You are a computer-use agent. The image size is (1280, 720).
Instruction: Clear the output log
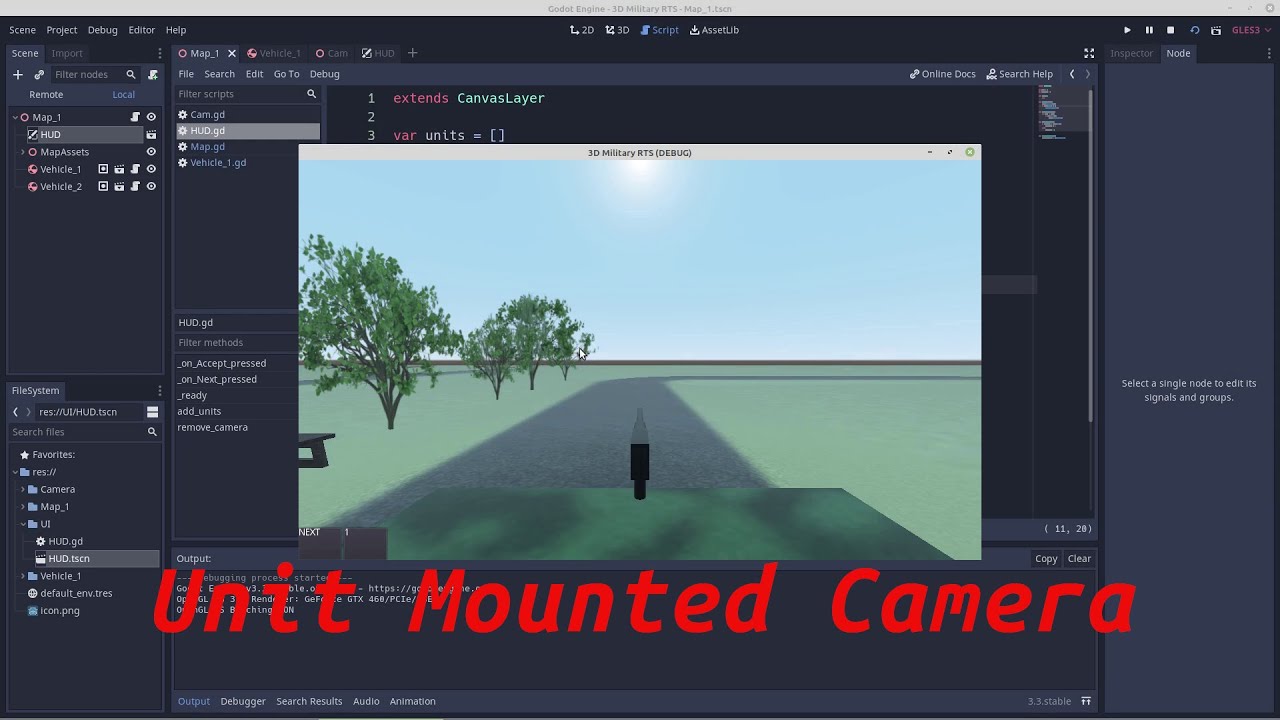[x=1079, y=558]
